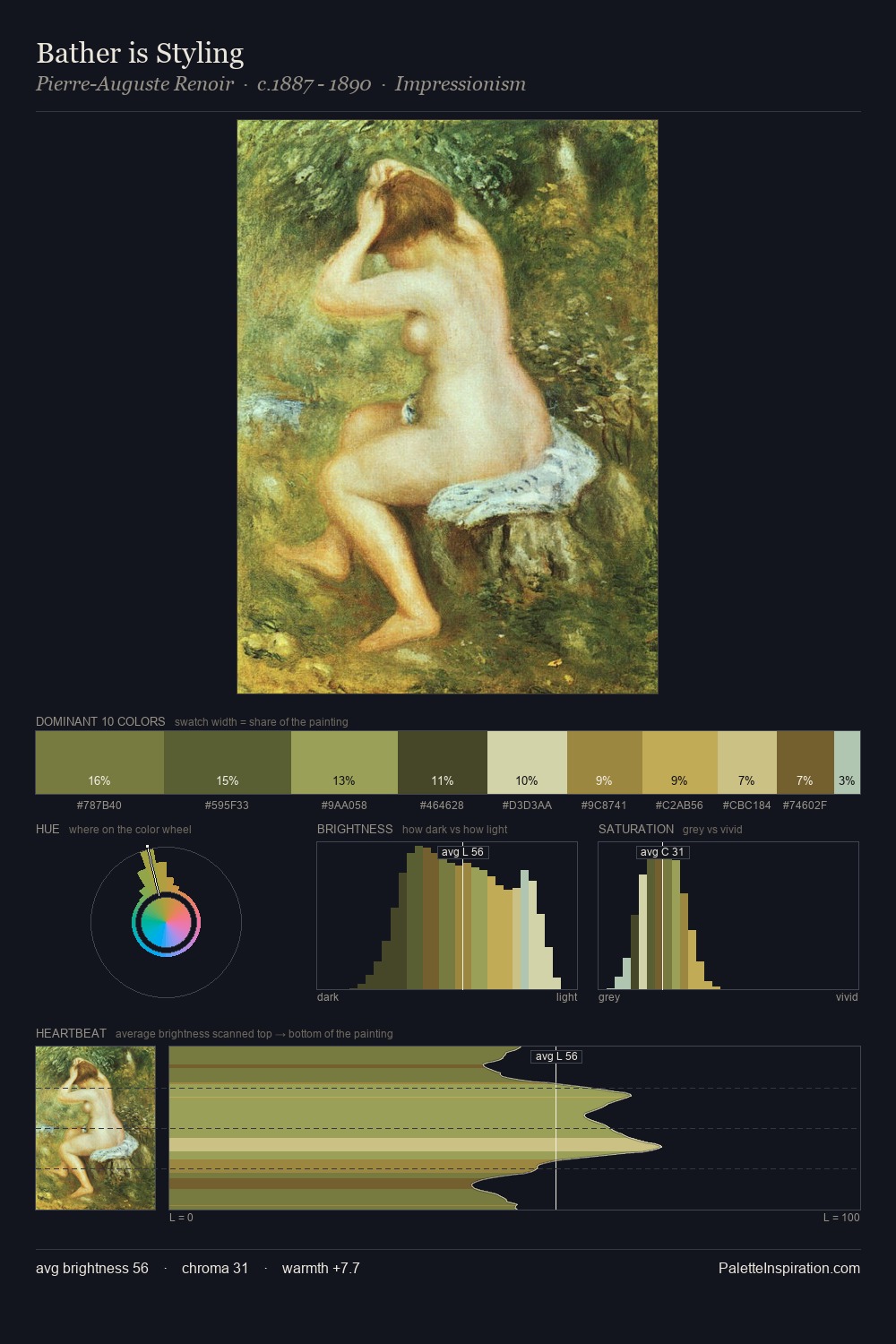Click the 'HEARTBEAT' section heading

pyautogui.click(x=71, y=1033)
